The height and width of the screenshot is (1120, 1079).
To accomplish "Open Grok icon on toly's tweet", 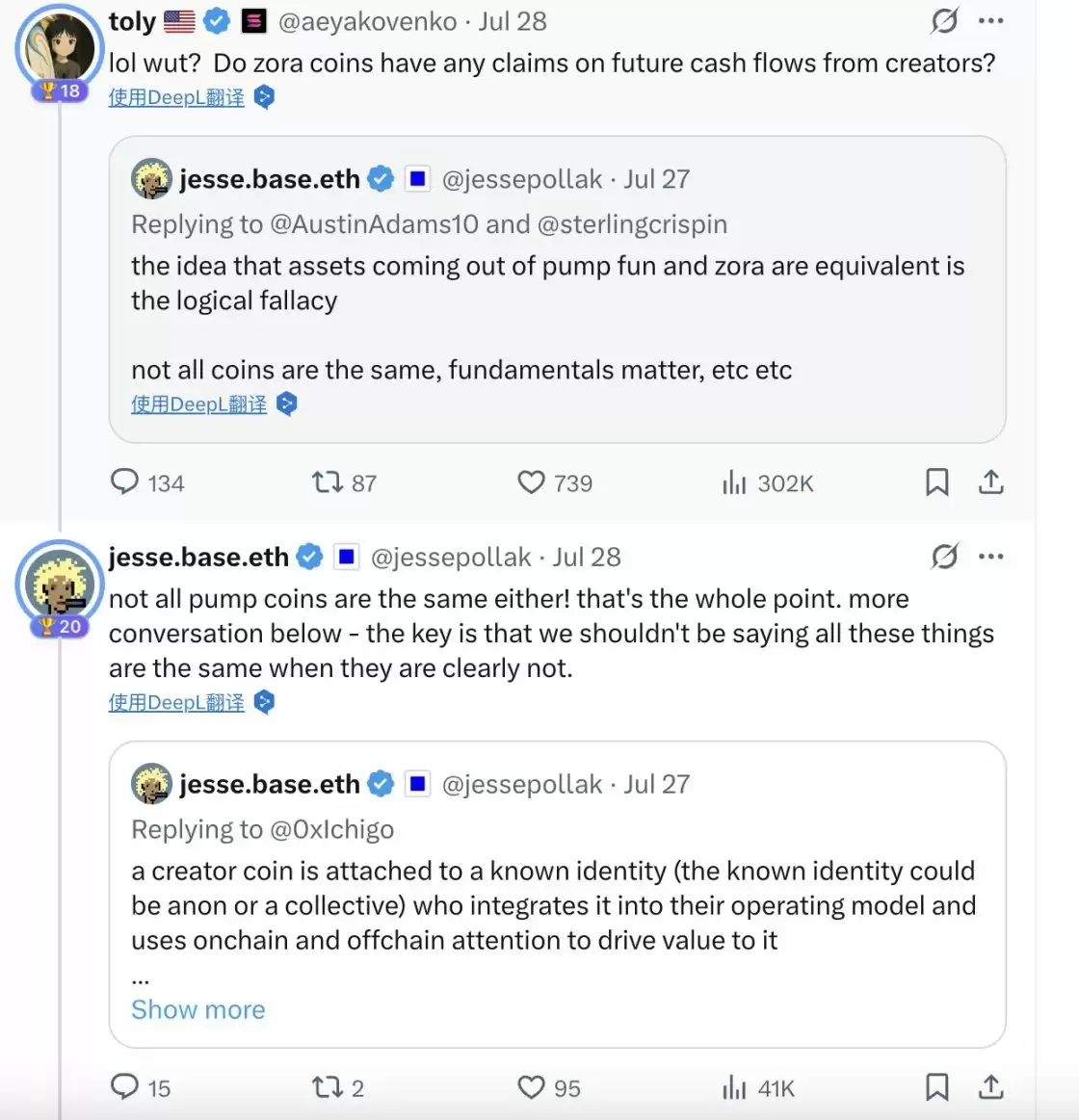I will (944, 21).
